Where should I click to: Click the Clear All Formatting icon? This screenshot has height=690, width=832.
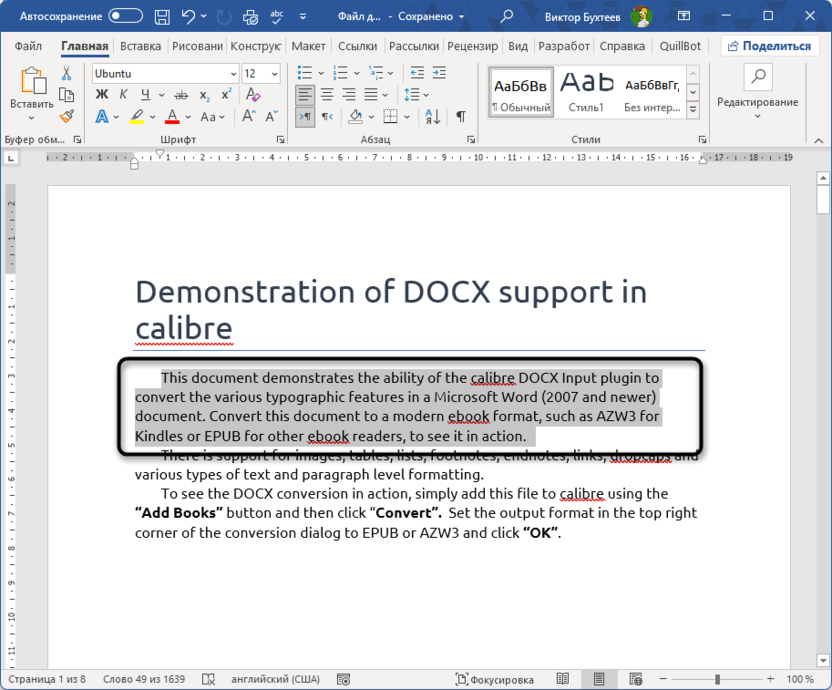tap(252, 94)
